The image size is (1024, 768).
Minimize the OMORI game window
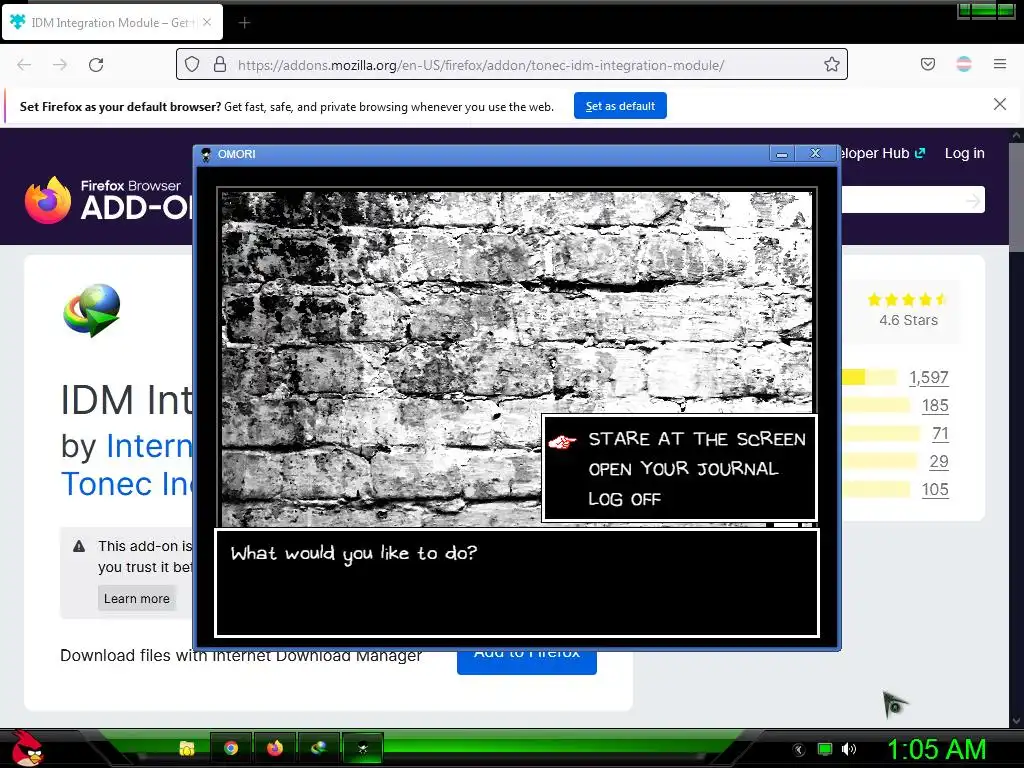pos(782,154)
